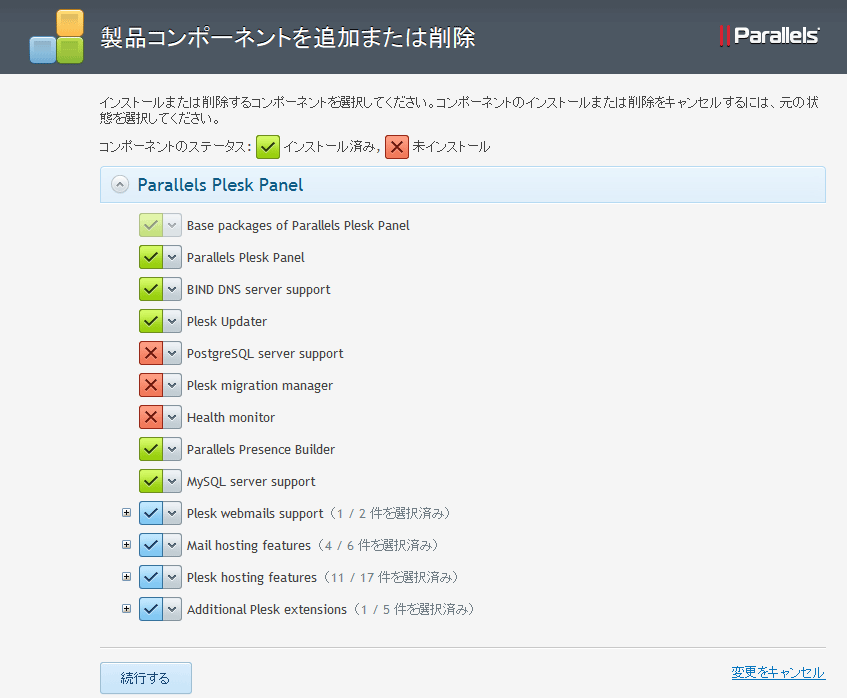Click the 変更をキャンセル link

(x=777, y=673)
